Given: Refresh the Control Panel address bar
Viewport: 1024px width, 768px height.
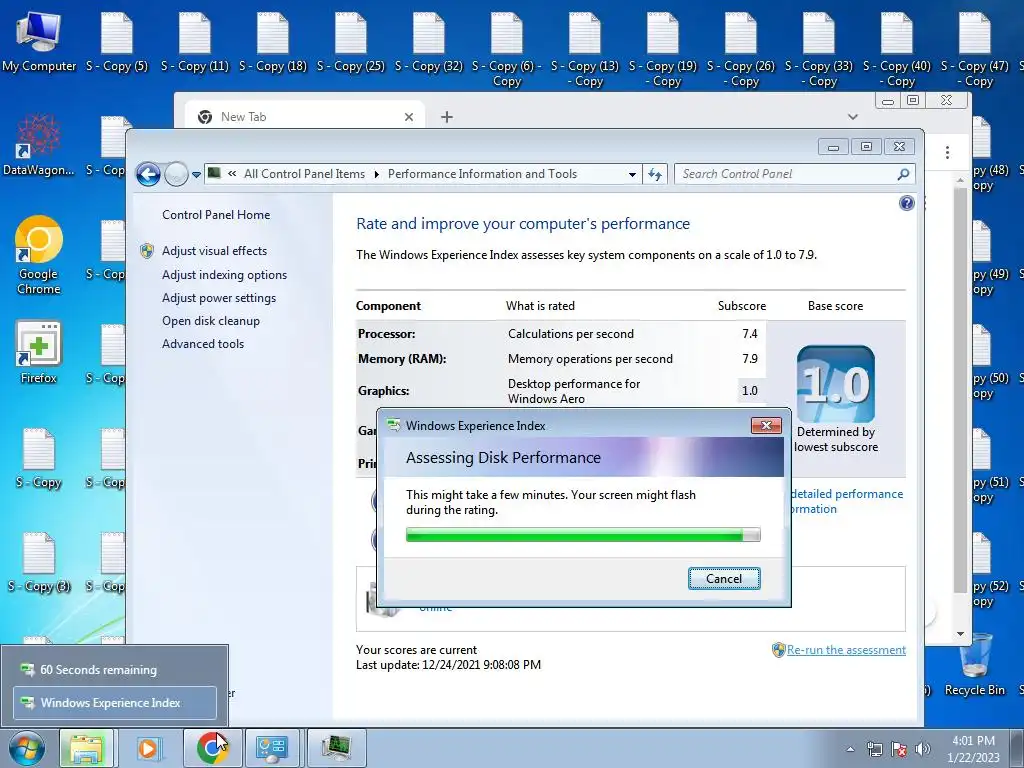Looking at the screenshot, I should (x=655, y=174).
